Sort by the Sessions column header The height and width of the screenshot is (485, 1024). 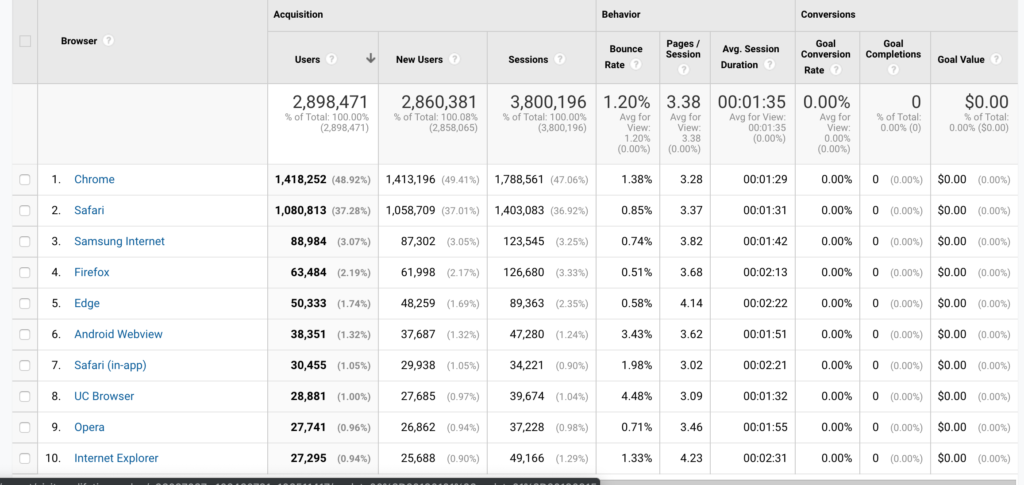tap(528, 60)
